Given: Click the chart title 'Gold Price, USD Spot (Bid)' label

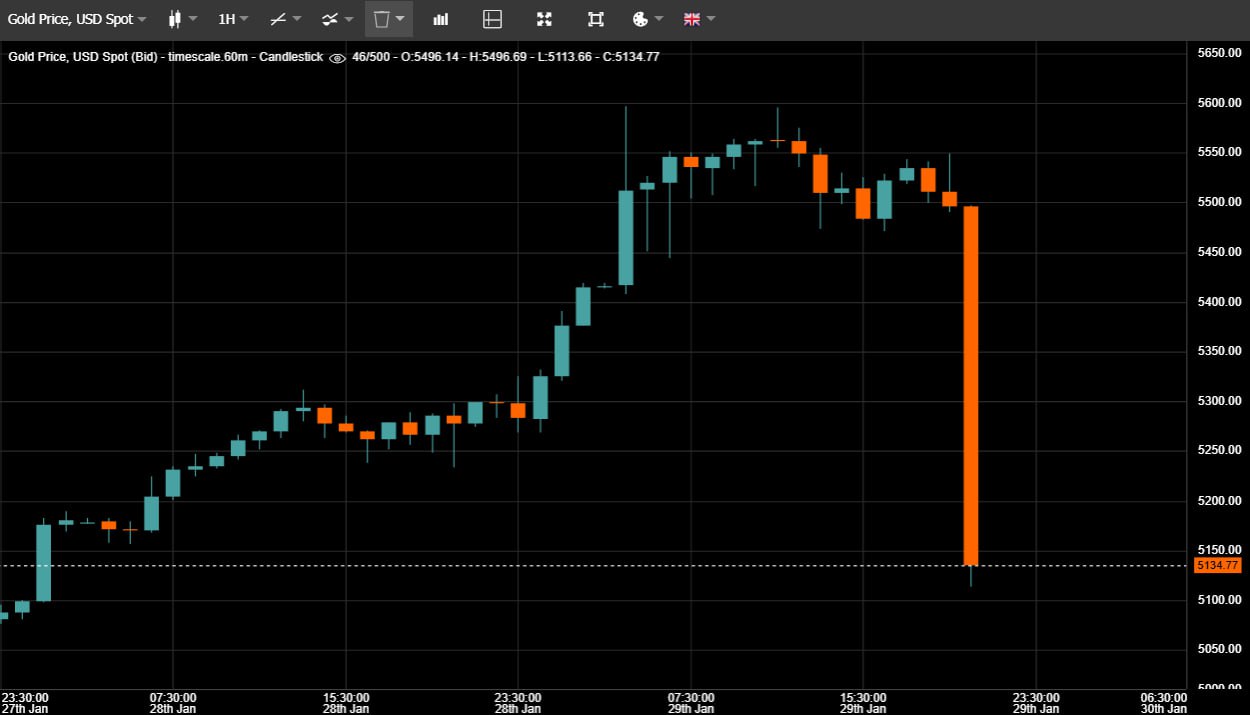Looking at the screenshot, I should tap(84, 57).
